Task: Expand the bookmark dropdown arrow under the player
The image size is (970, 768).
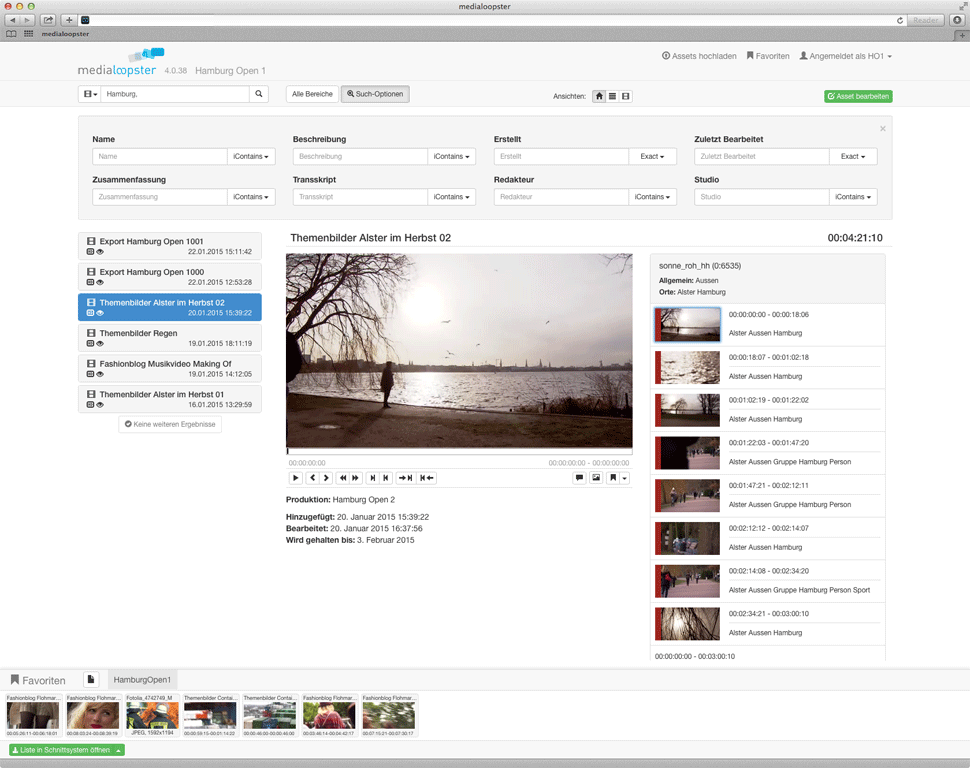Action: (x=624, y=478)
